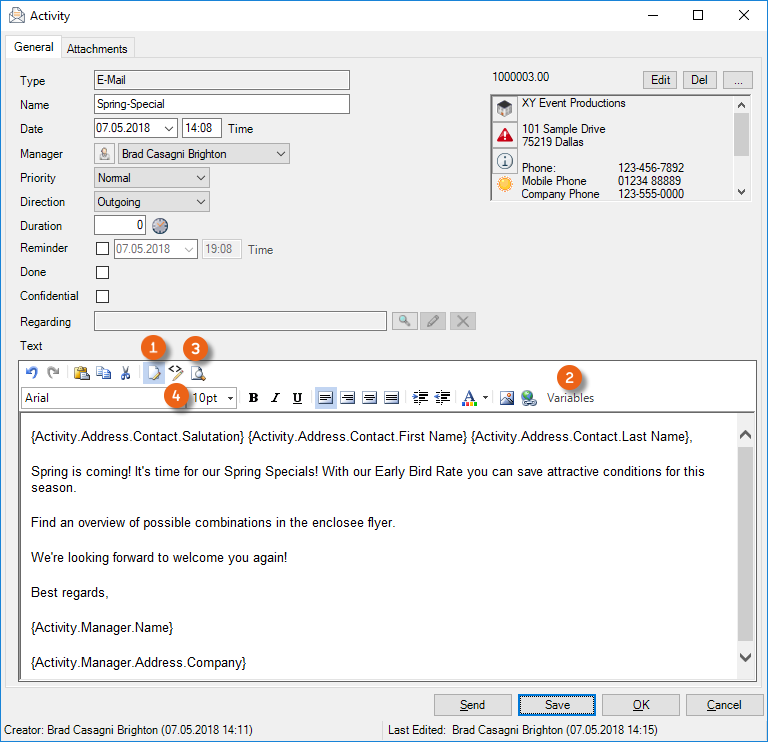This screenshot has width=768, height=742.
Task: Enable the Reminder checkbox
Action: tap(102, 249)
